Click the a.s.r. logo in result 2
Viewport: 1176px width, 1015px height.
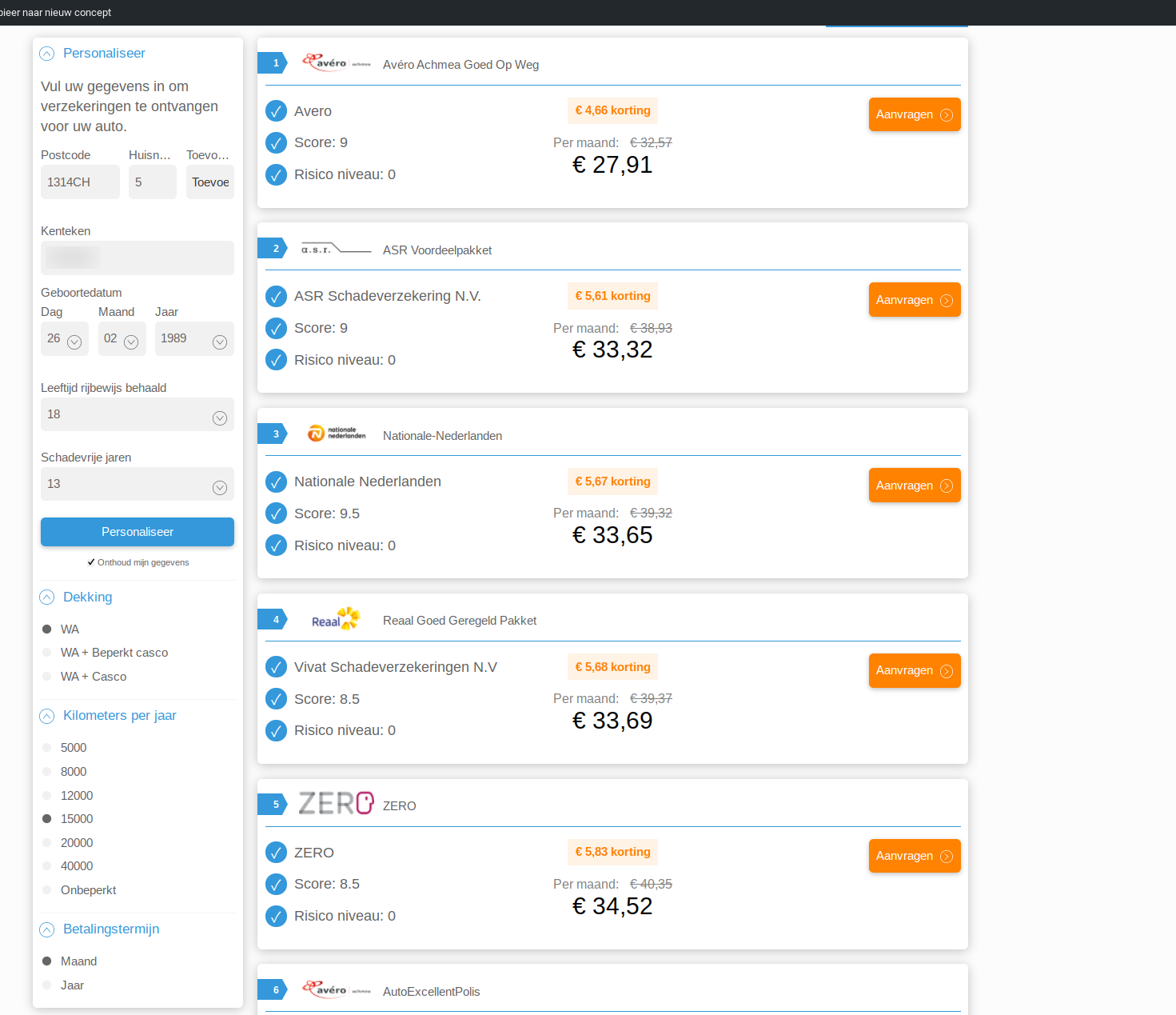click(x=336, y=249)
